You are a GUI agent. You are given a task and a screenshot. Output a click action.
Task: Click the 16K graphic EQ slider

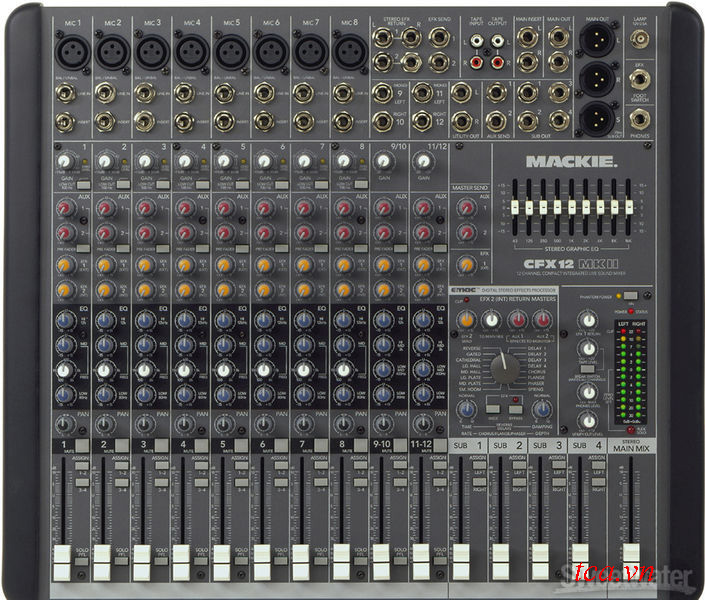[629, 207]
